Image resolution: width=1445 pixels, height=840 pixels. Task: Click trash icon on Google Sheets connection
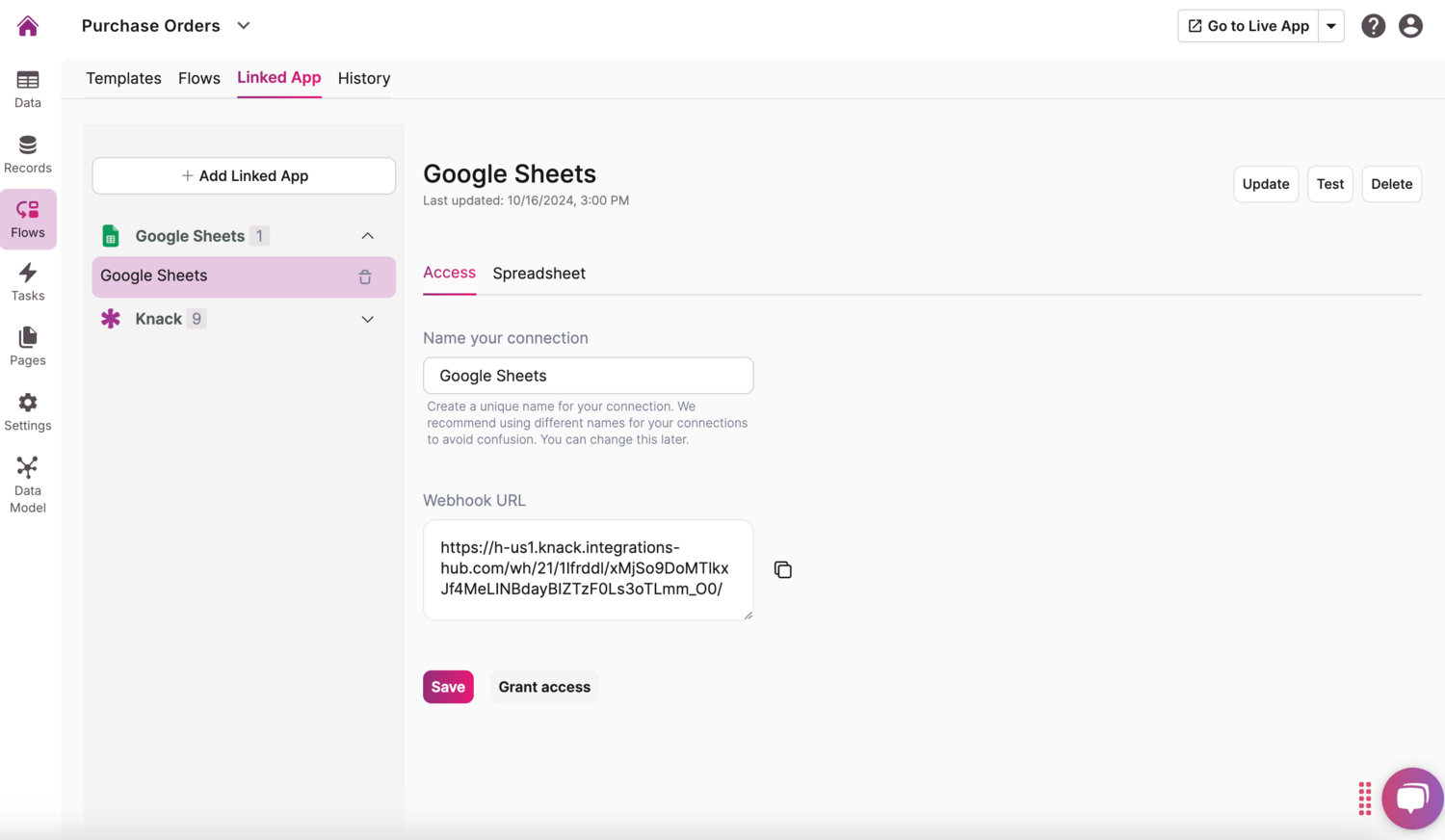365,277
